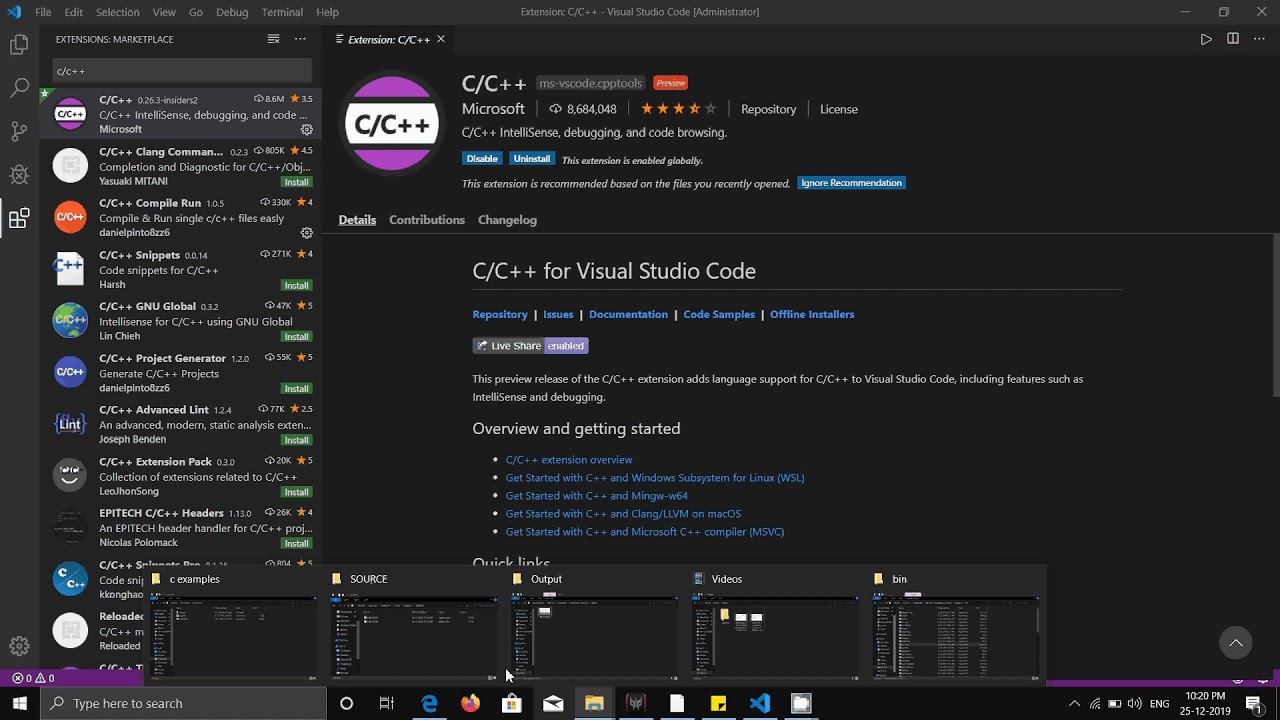Open Microsoft Store from taskbar
The image size is (1280, 720).
click(x=511, y=703)
